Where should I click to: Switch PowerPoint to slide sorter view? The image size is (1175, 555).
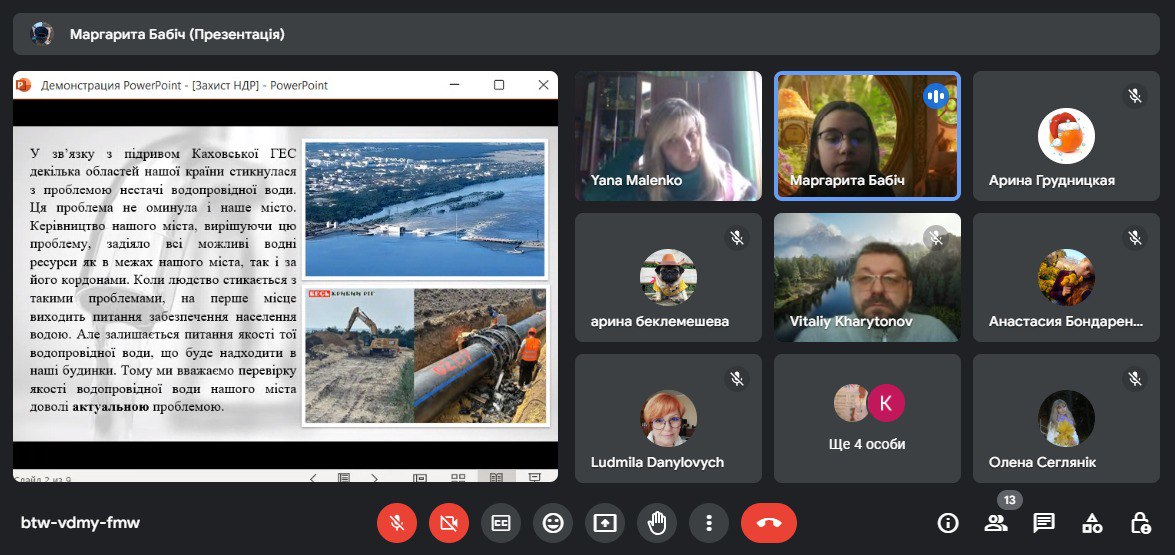[x=458, y=478]
